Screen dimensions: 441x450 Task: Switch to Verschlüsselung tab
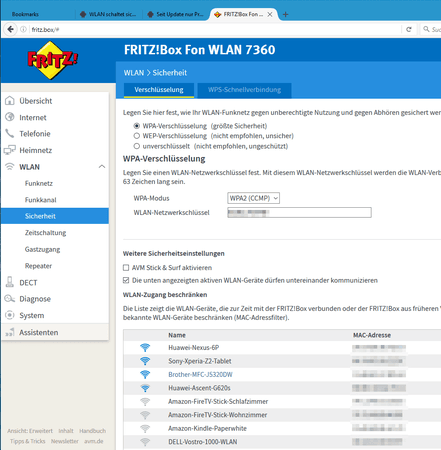[x=159, y=90]
